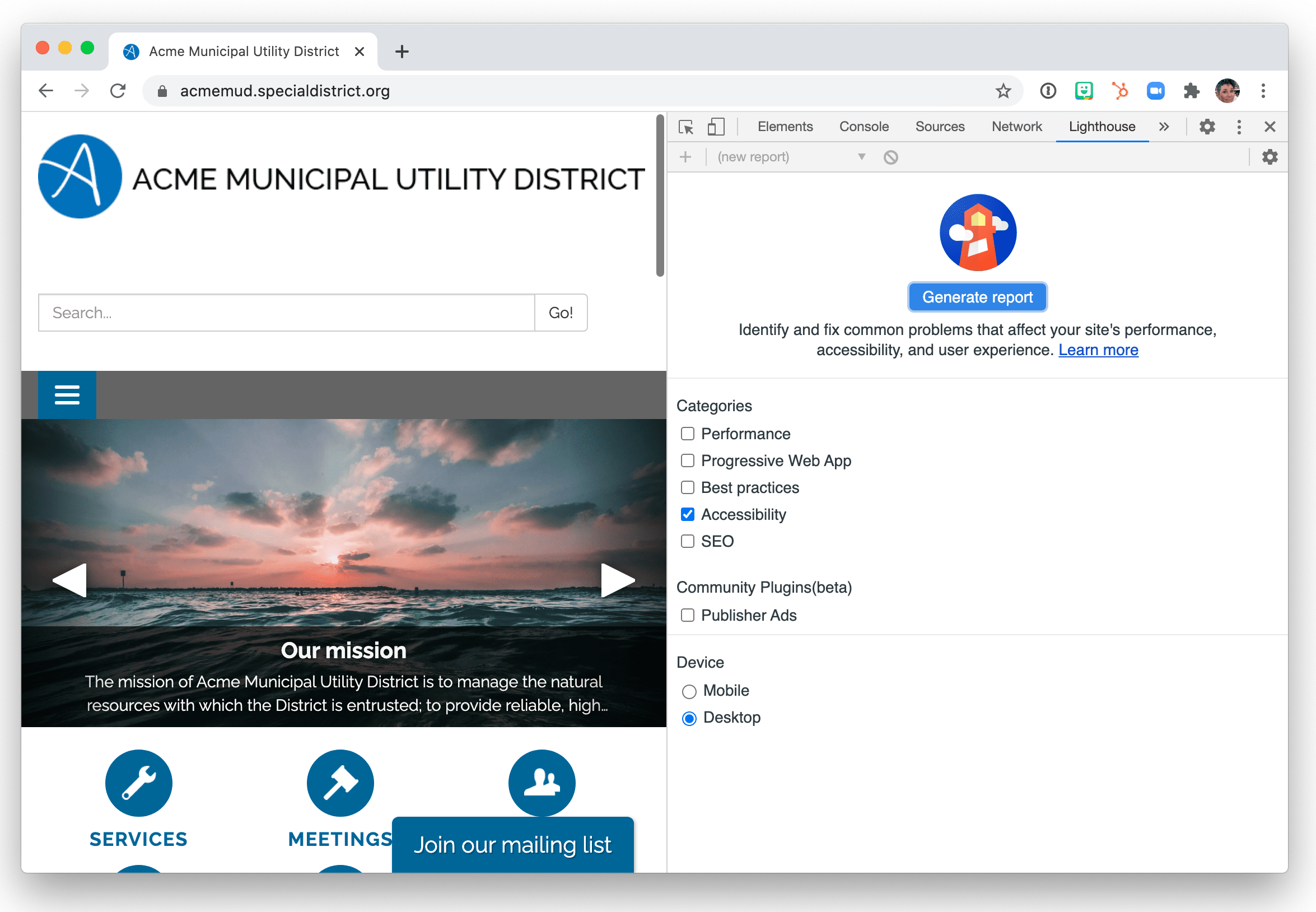
Task: Click the Generate report button
Action: 977,296
